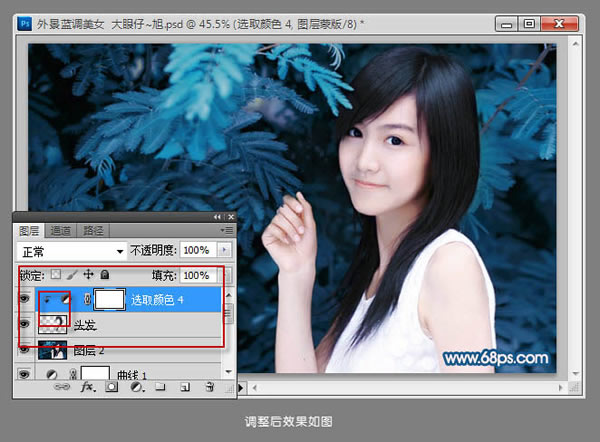Viewport: 600px width, 442px height.
Task: Open the blend mode 正常 dropdown
Action: coord(72,250)
